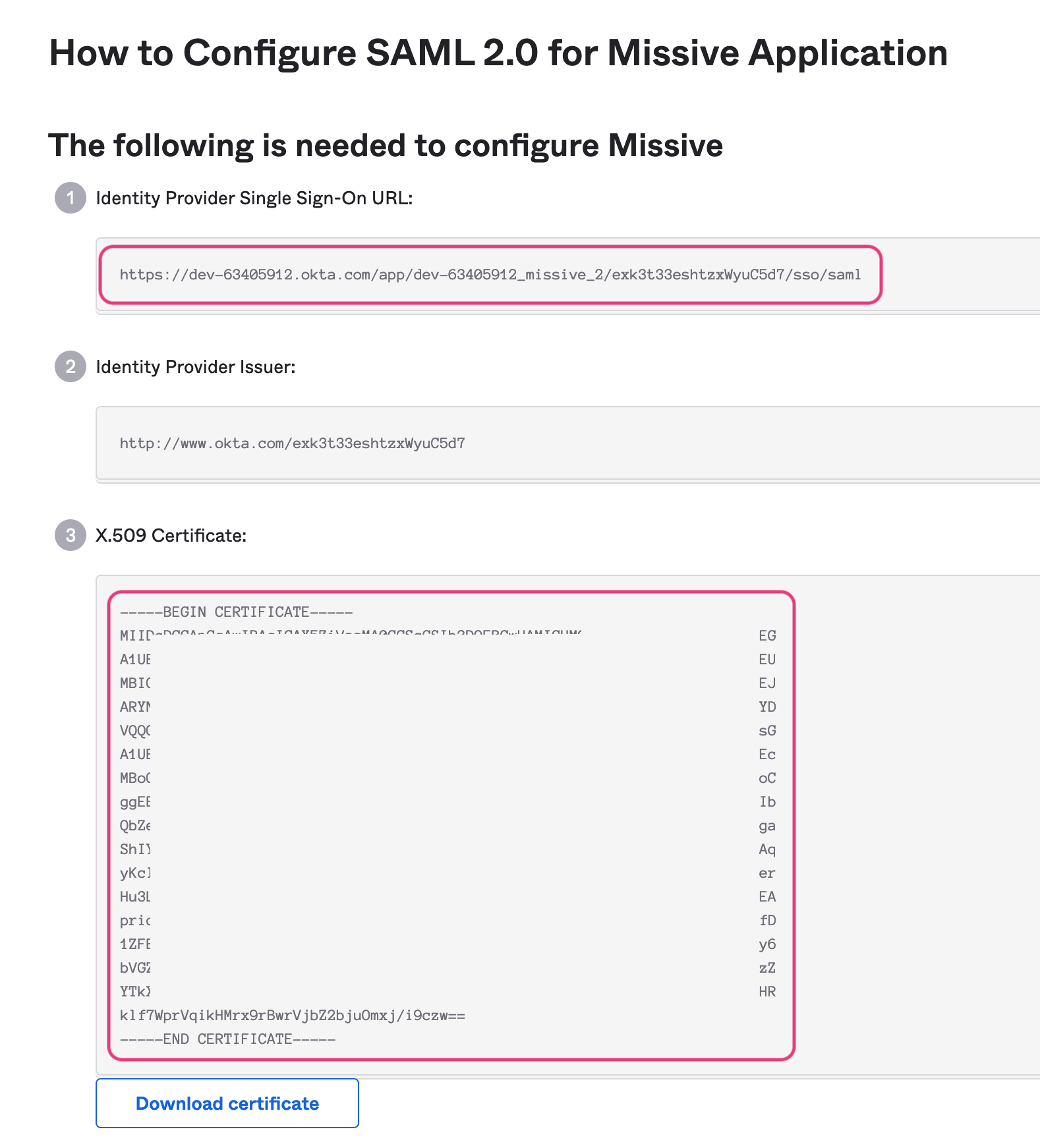Click the certificate line starting with 1ZFE
The image size is (1040, 1148).
(135, 944)
